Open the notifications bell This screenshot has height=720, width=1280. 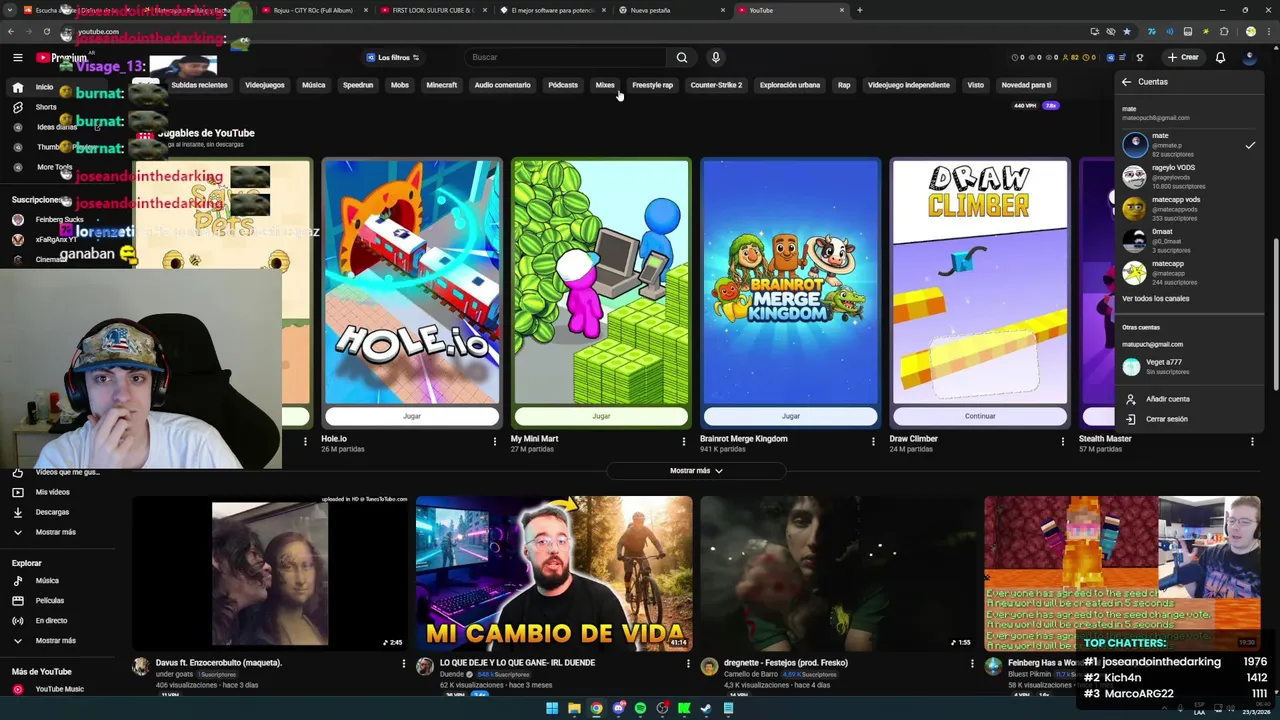pos(1220,58)
